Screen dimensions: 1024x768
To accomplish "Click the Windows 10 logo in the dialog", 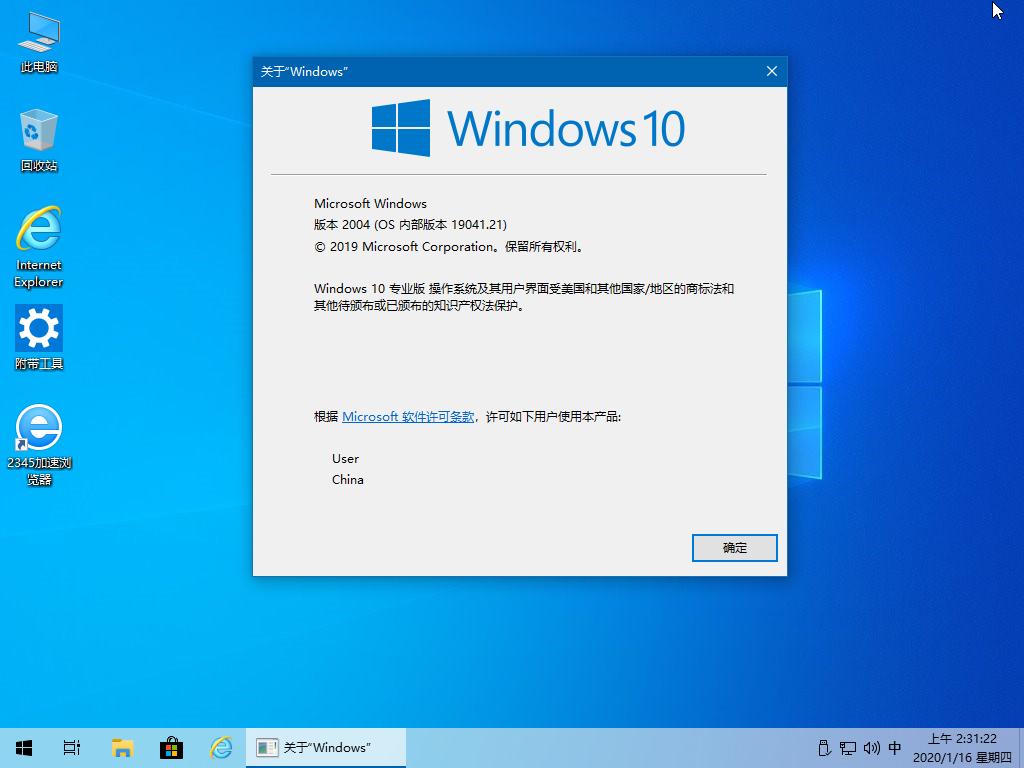I will [x=528, y=128].
